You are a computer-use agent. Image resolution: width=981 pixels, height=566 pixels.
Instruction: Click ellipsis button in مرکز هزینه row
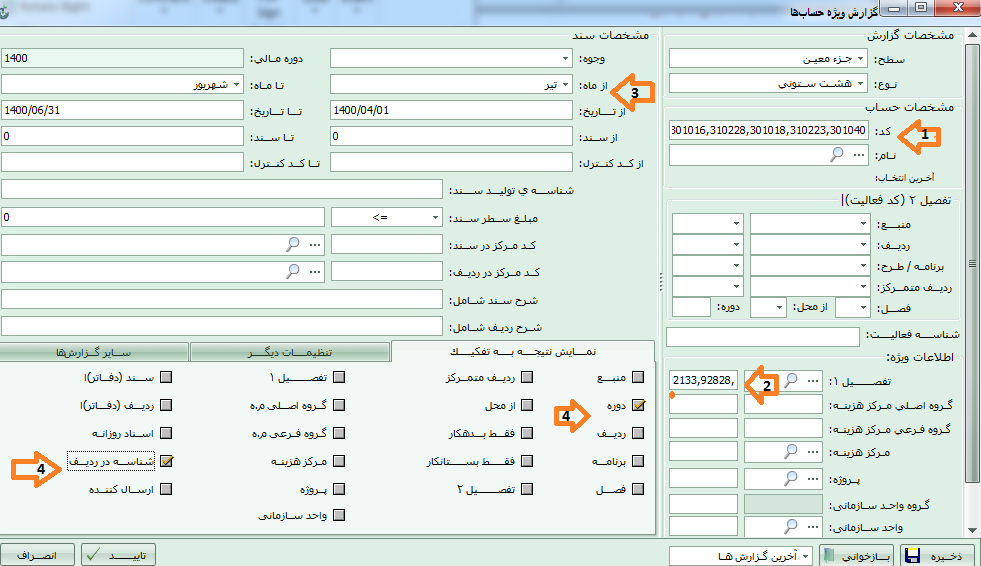click(x=813, y=451)
